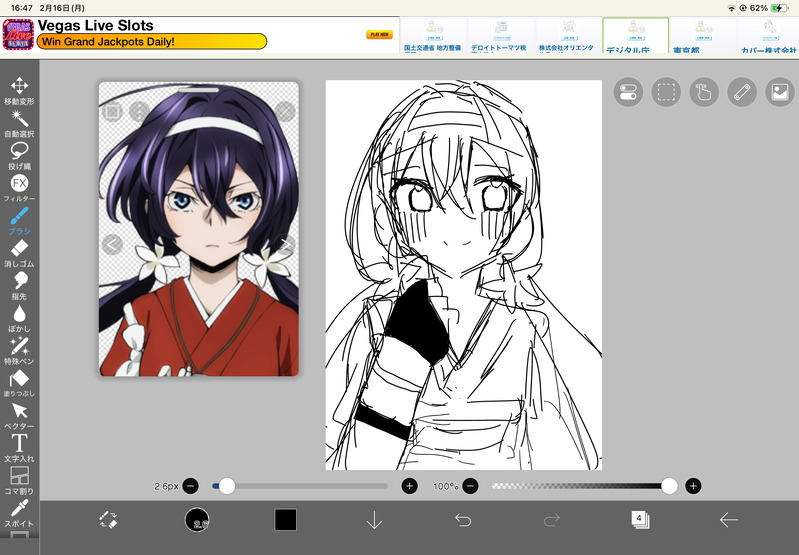
Task: Decrease brush size with minus button
Action: pos(191,486)
